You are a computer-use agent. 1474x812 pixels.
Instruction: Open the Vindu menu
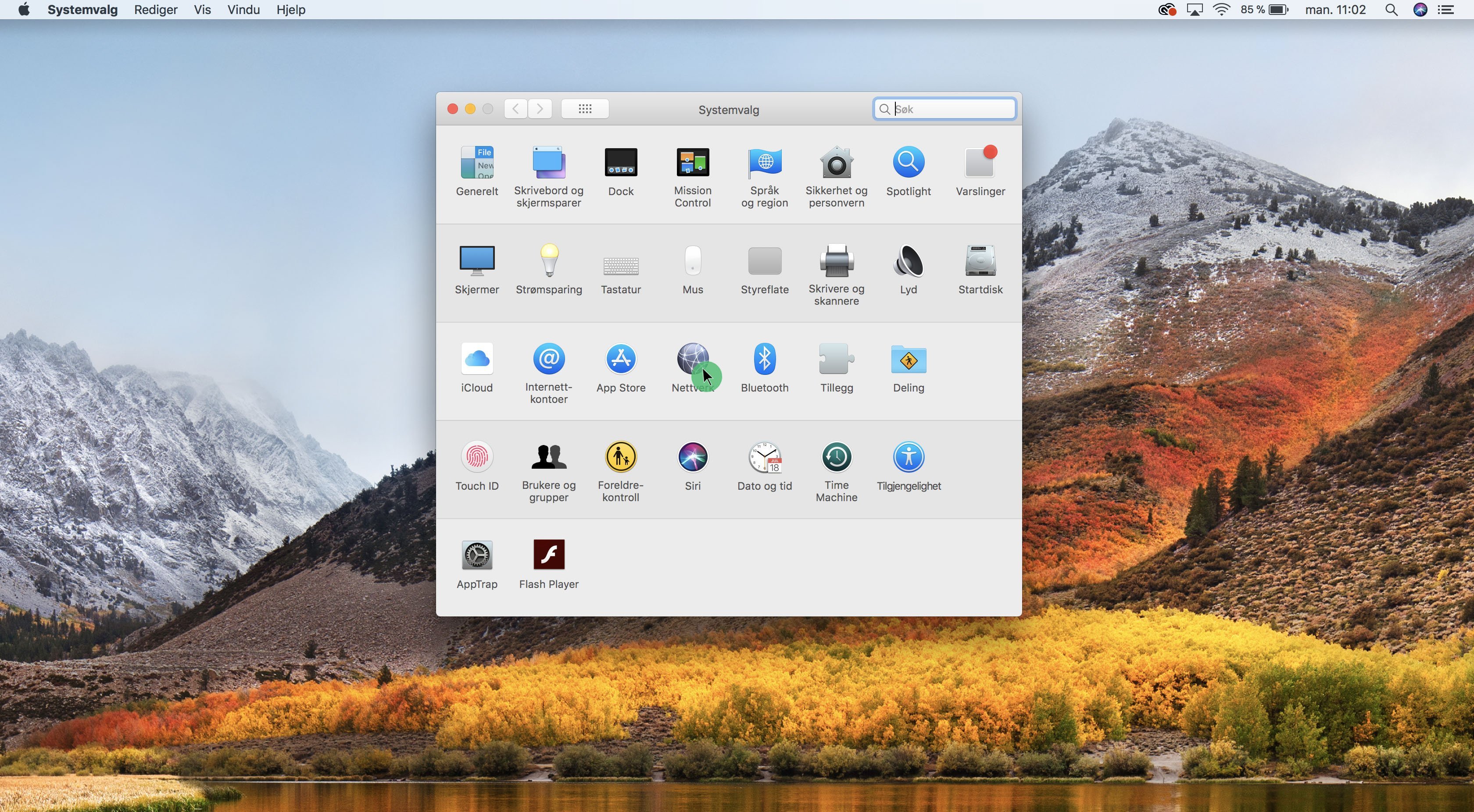243,10
